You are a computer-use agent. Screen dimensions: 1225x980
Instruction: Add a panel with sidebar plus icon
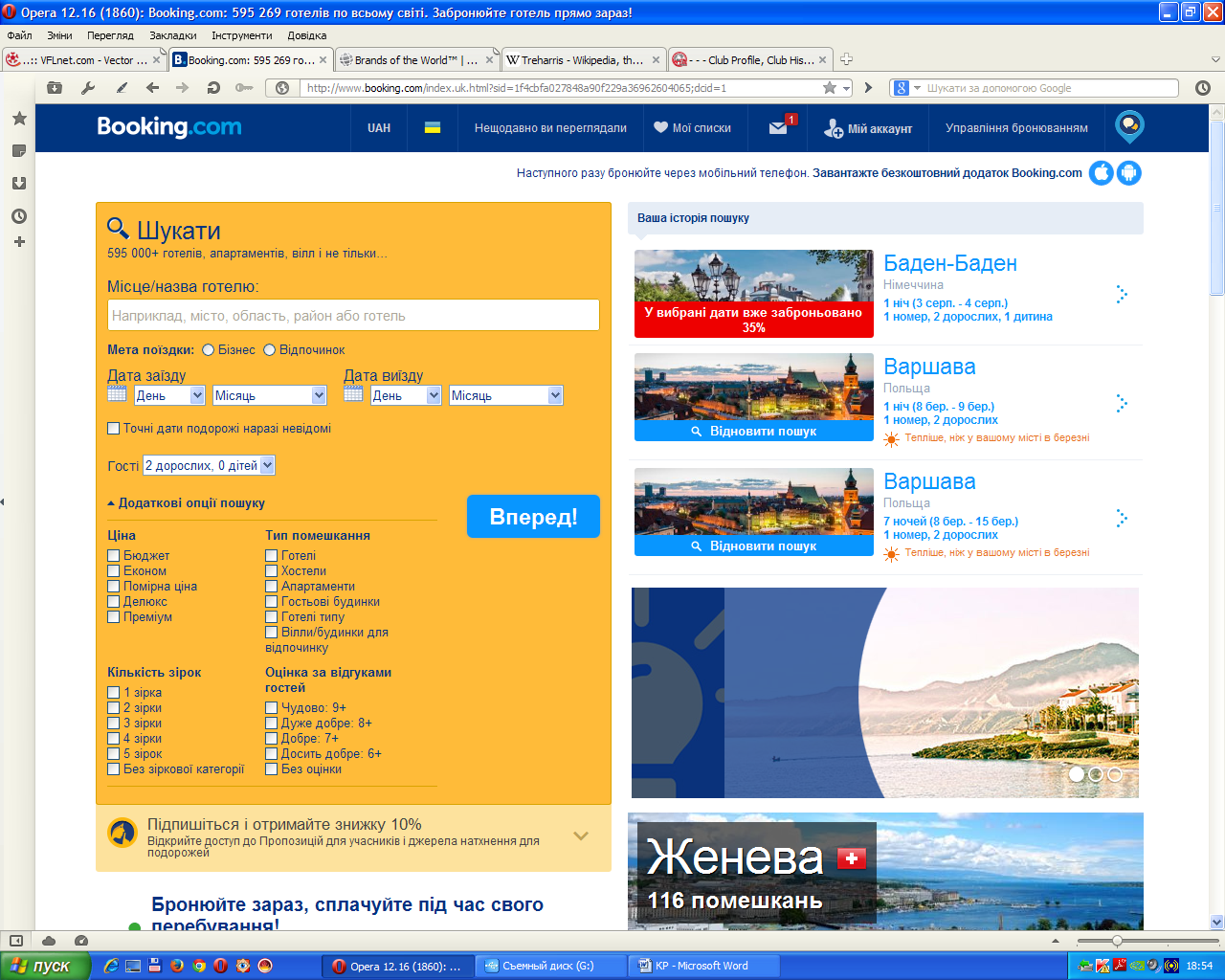pos(19,242)
